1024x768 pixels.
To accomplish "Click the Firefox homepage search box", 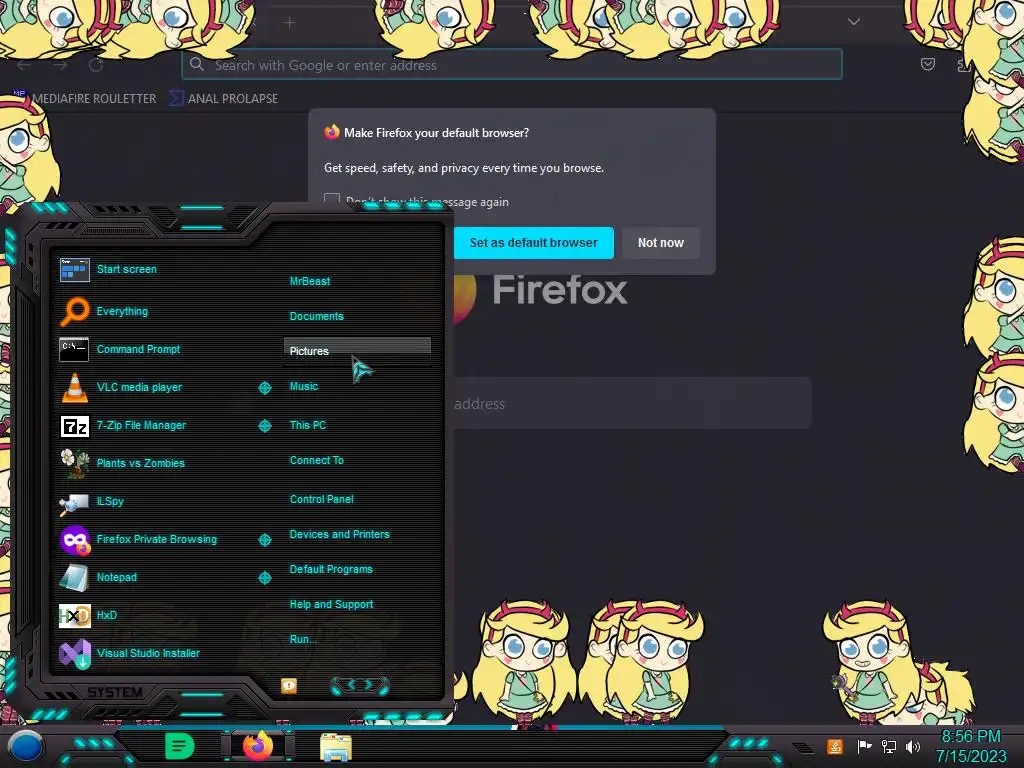I will click(630, 404).
